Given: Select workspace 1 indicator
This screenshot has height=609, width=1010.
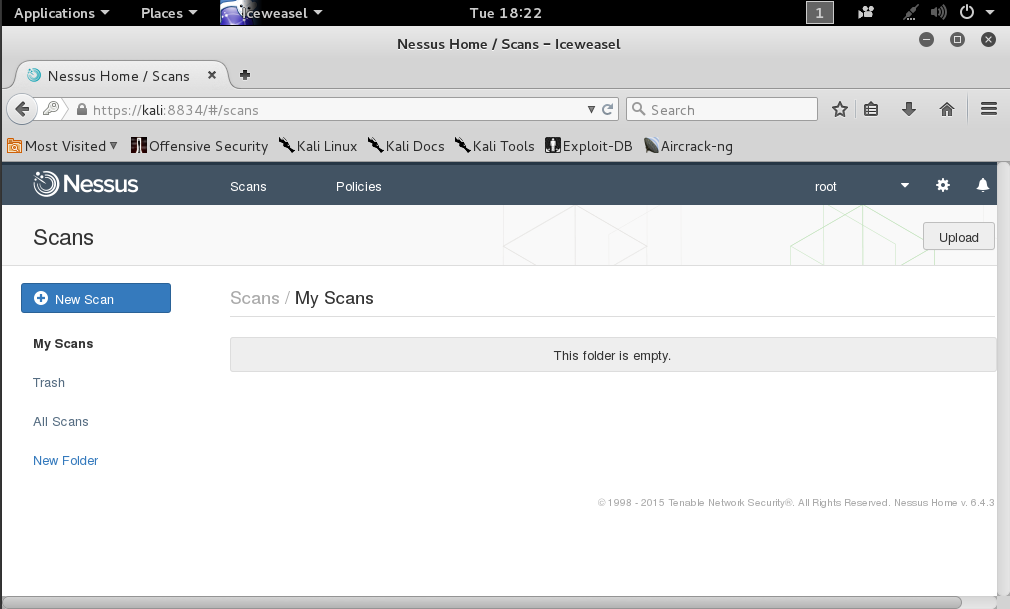Looking at the screenshot, I should (x=819, y=12).
